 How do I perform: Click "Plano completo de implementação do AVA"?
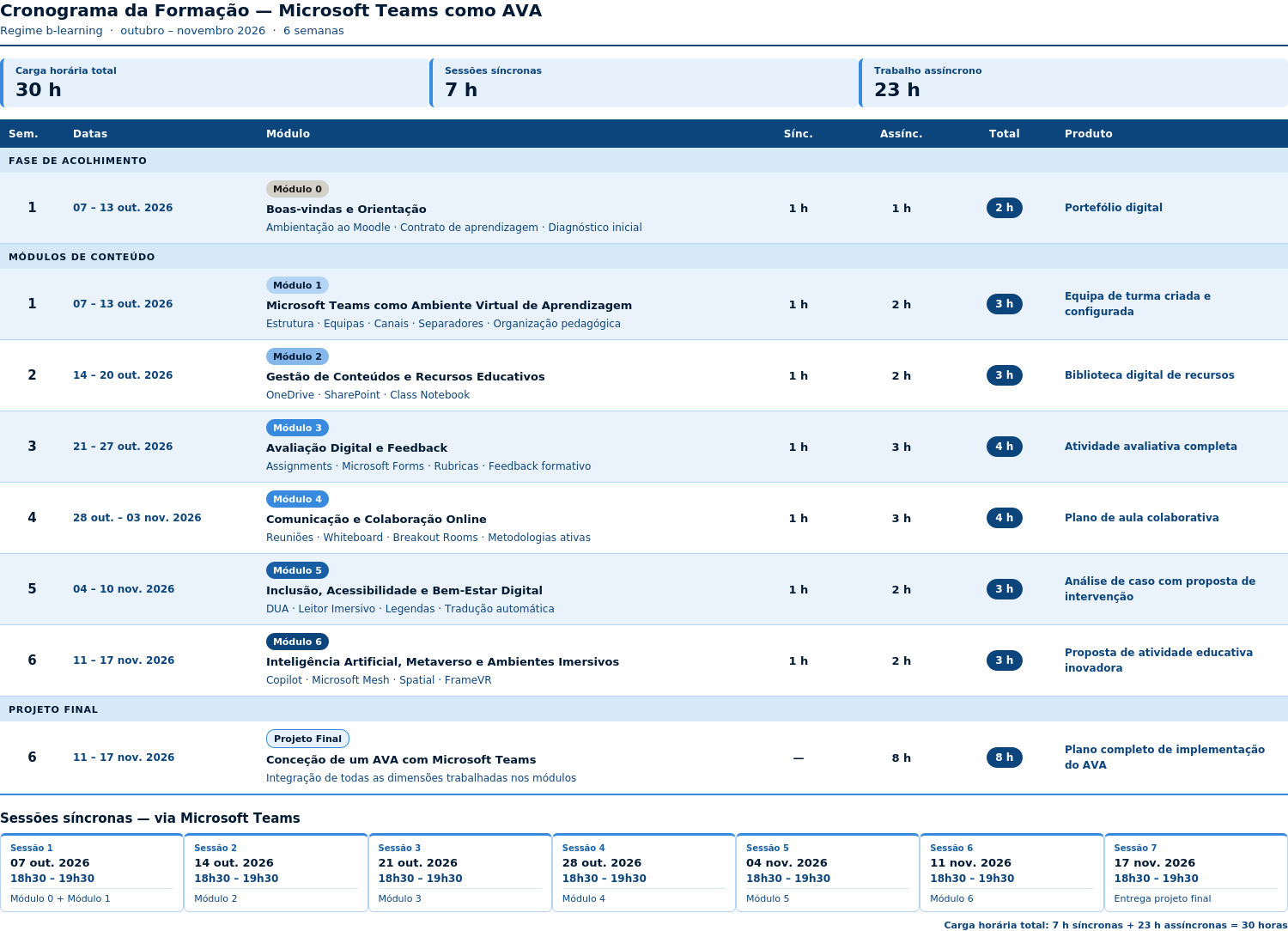[1164, 758]
